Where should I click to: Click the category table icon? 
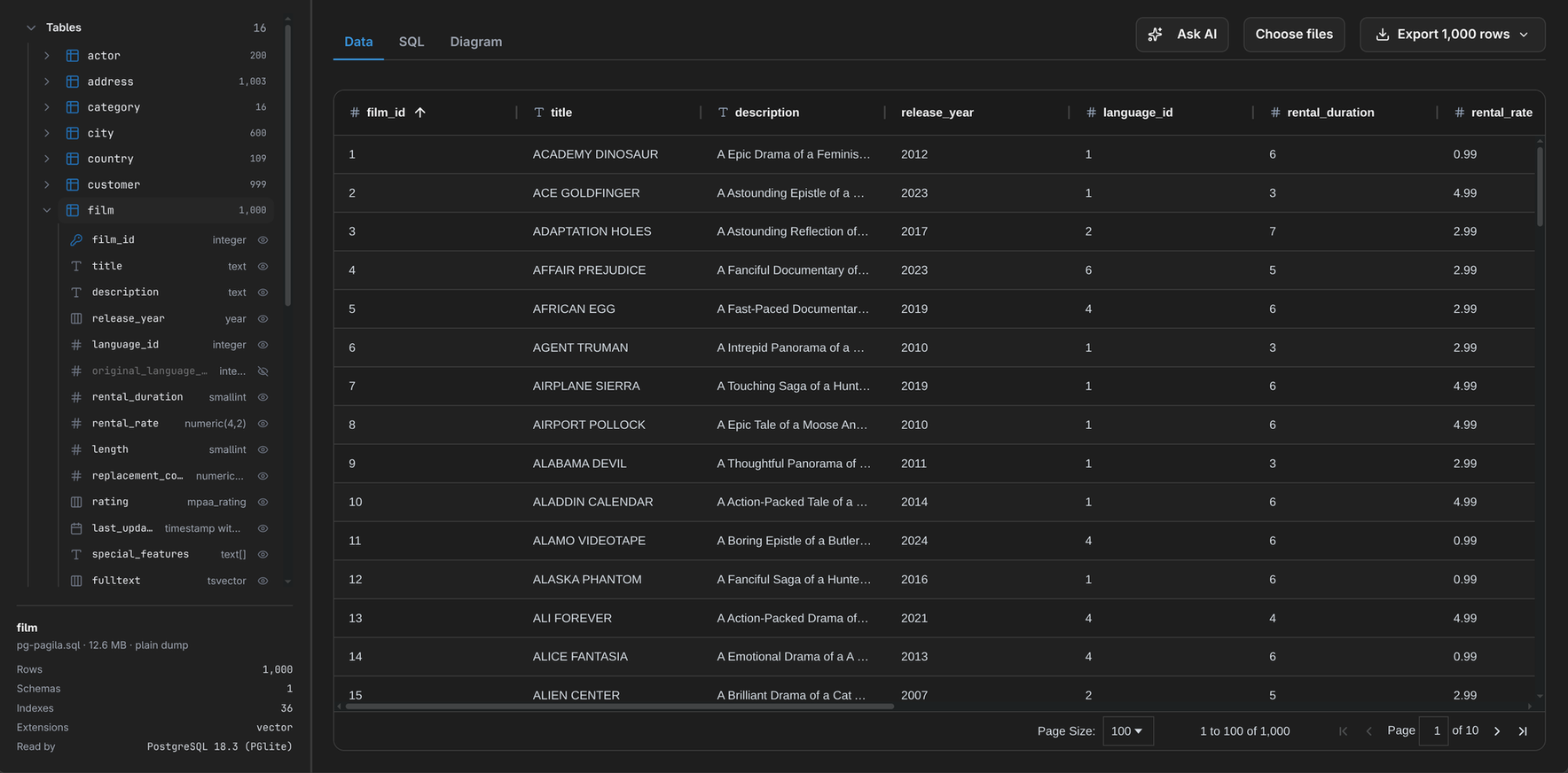(x=73, y=107)
